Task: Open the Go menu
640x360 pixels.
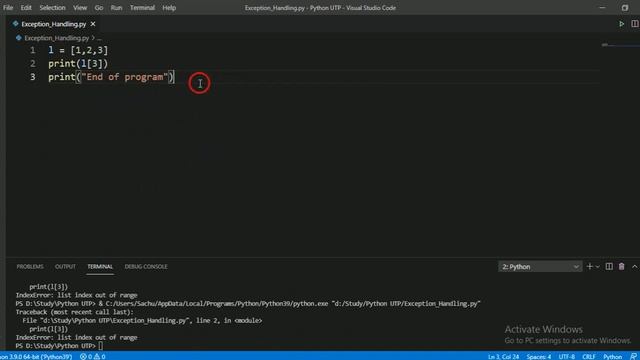Action: 99,8
